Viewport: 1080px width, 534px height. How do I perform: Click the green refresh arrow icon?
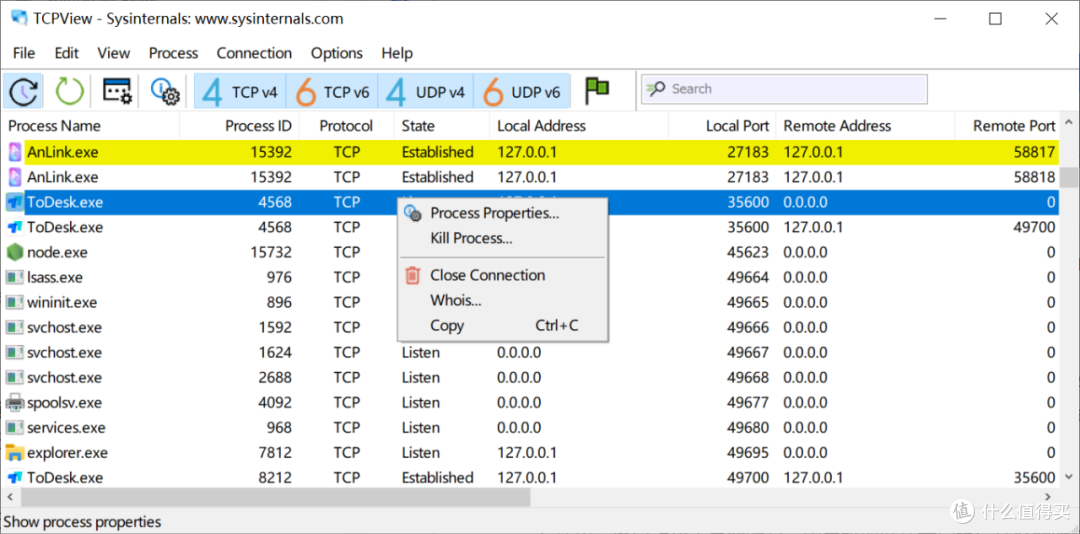coord(69,91)
